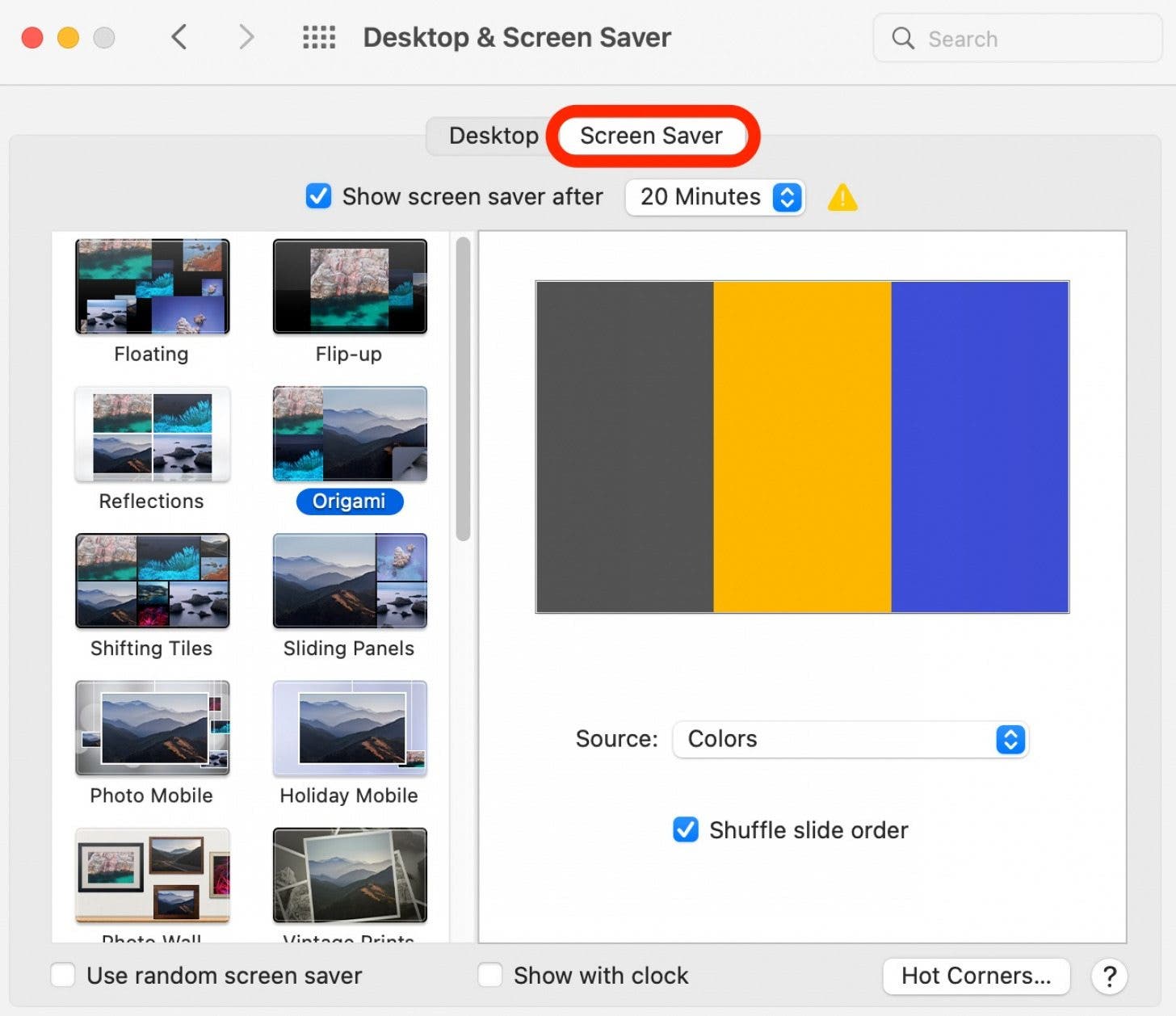Select the Shifting Tiles screen saver
Viewport: 1176px width, 1016px height.
(x=152, y=581)
